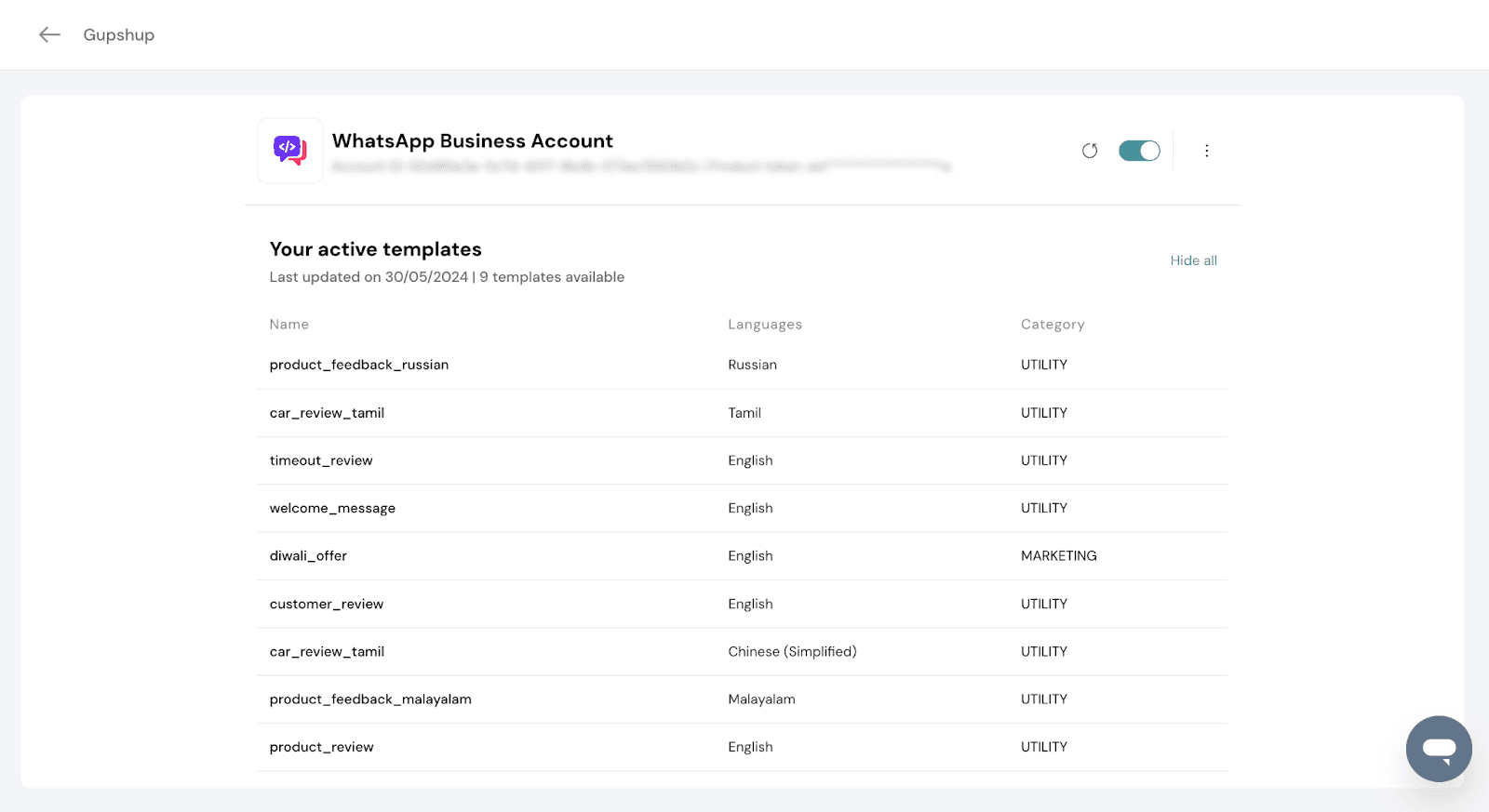Select the Chinese (Simplified) car_review_tamil template
The width and height of the screenshot is (1489, 812).
(327, 652)
